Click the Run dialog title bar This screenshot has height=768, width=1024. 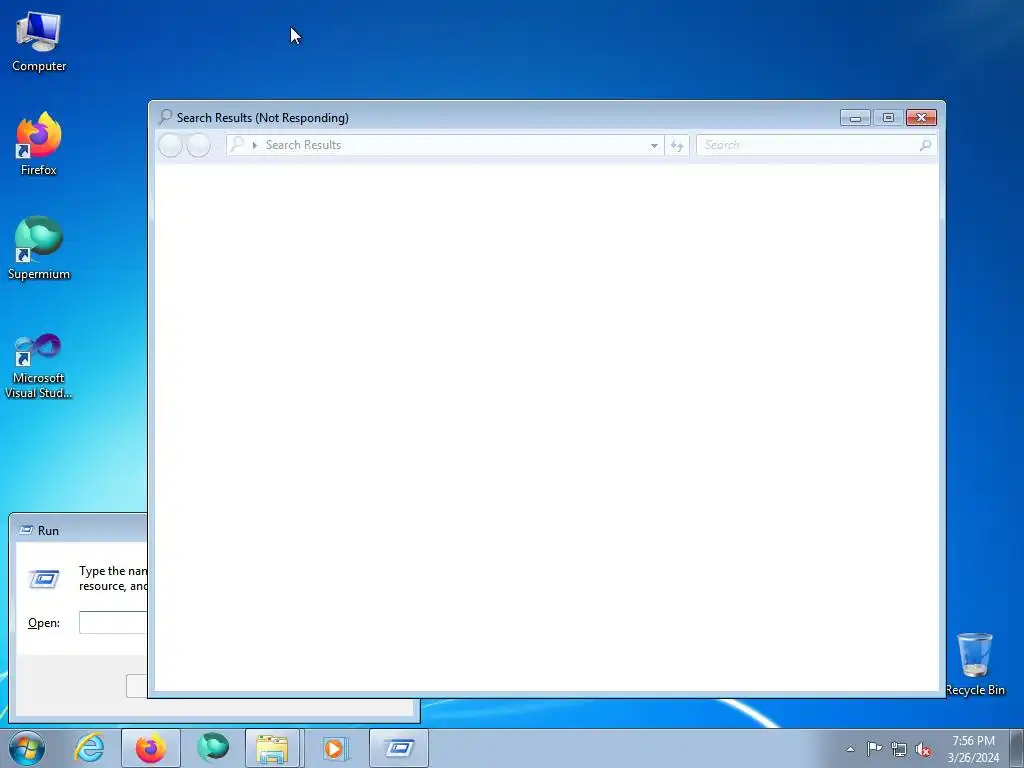(x=78, y=530)
